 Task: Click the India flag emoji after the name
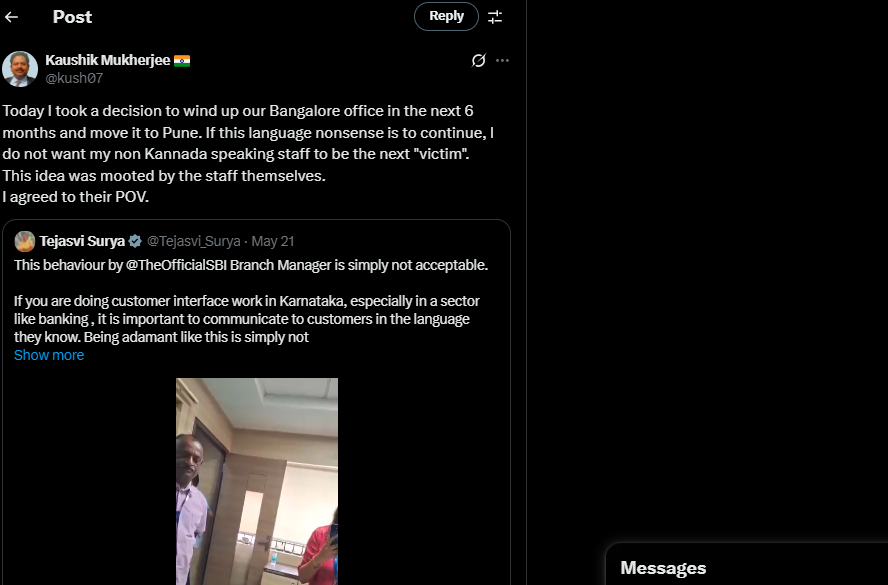[x=182, y=61]
